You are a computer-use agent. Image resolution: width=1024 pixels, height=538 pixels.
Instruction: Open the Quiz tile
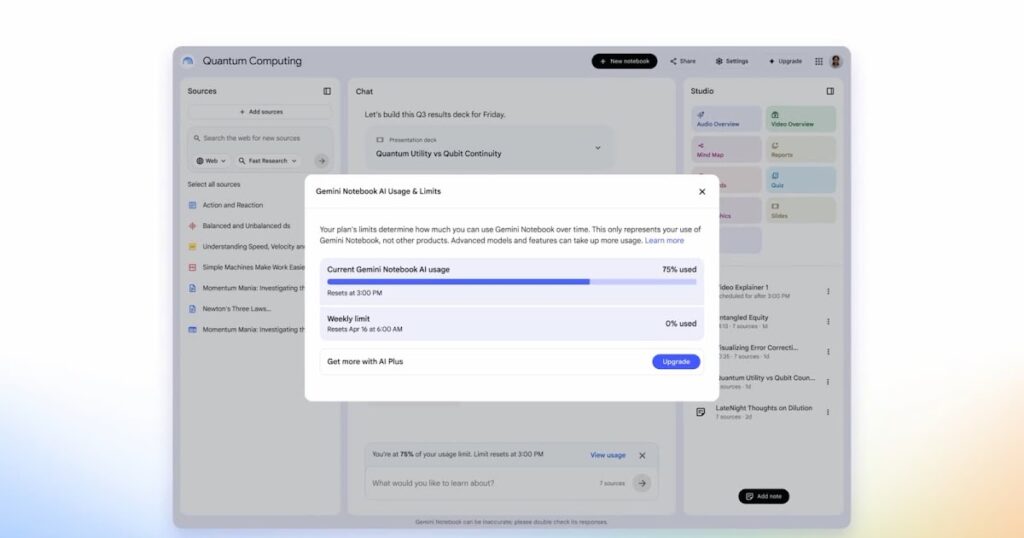(x=801, y=180)
